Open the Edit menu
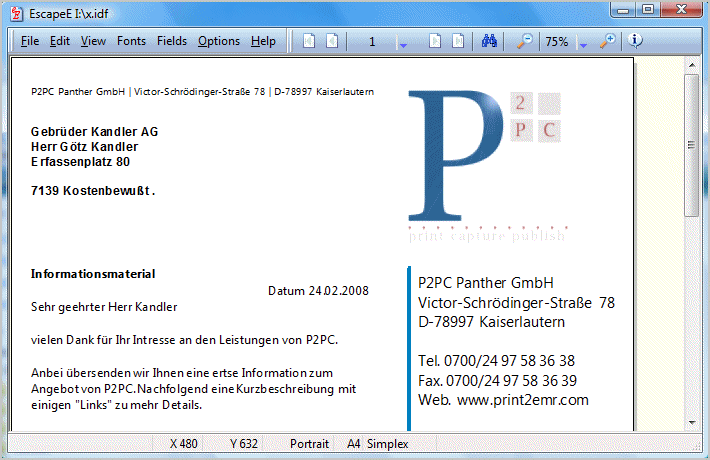This screenshot has height=460, width=710. tap(60, 41)
